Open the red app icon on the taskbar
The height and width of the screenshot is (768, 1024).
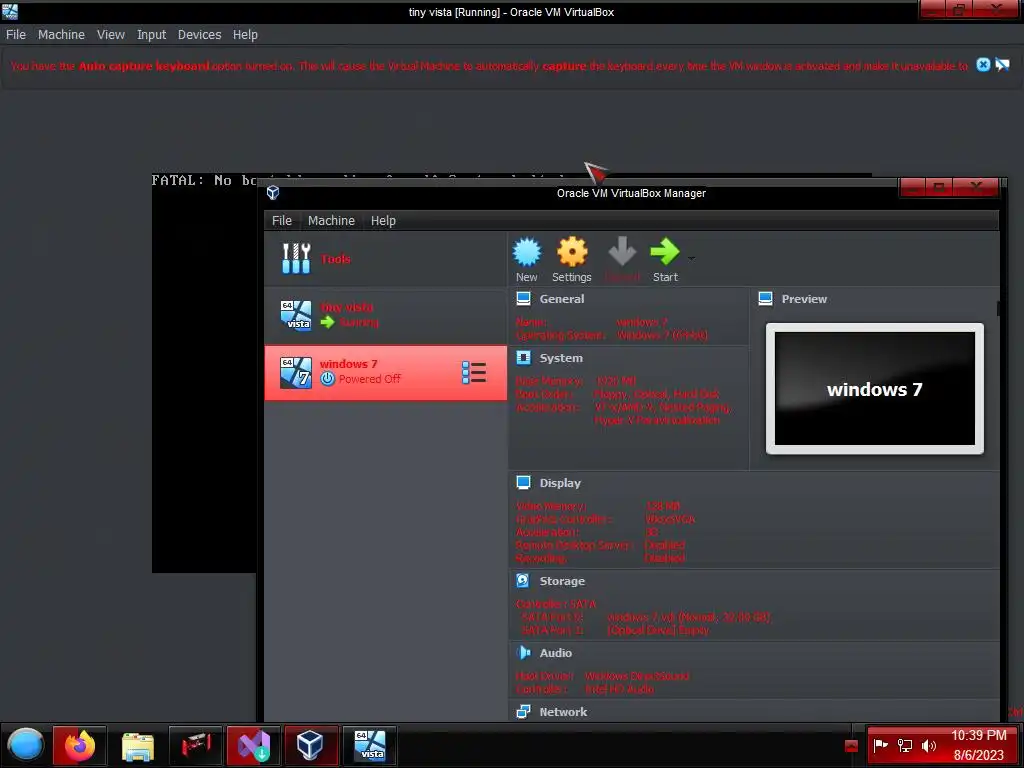point(196,745)
